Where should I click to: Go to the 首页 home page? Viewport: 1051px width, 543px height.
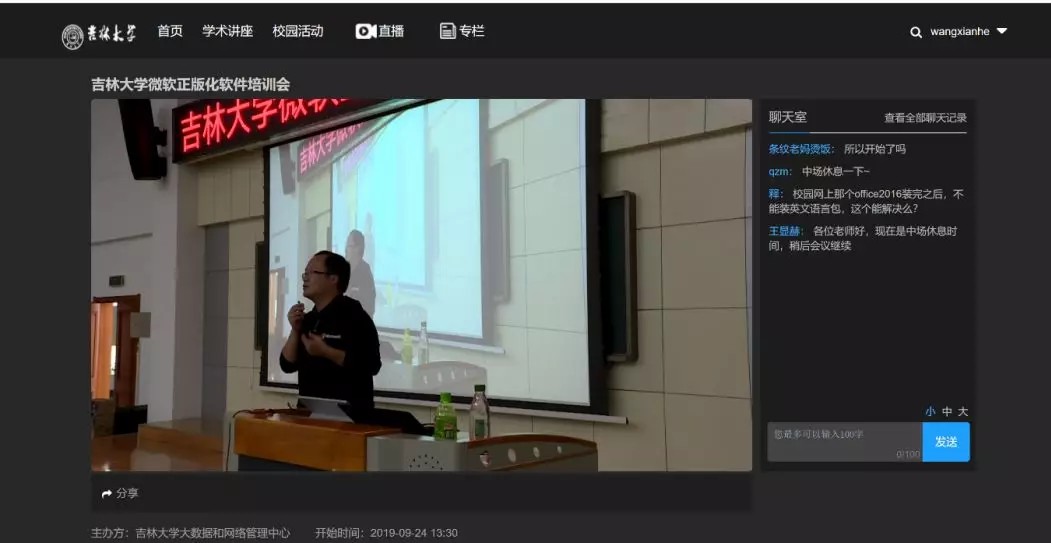pyautogui.click(x=170, y=31)
